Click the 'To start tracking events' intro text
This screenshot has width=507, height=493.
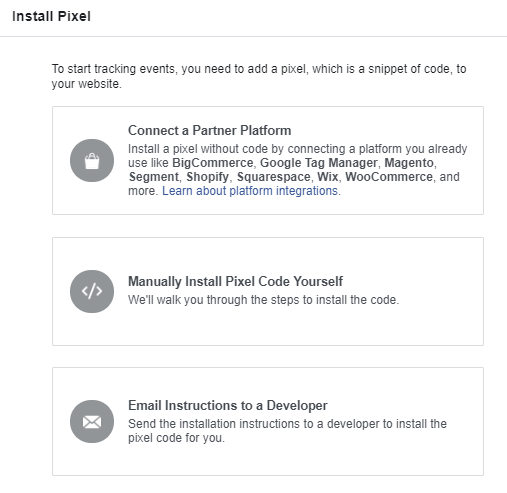coord(259,76)
